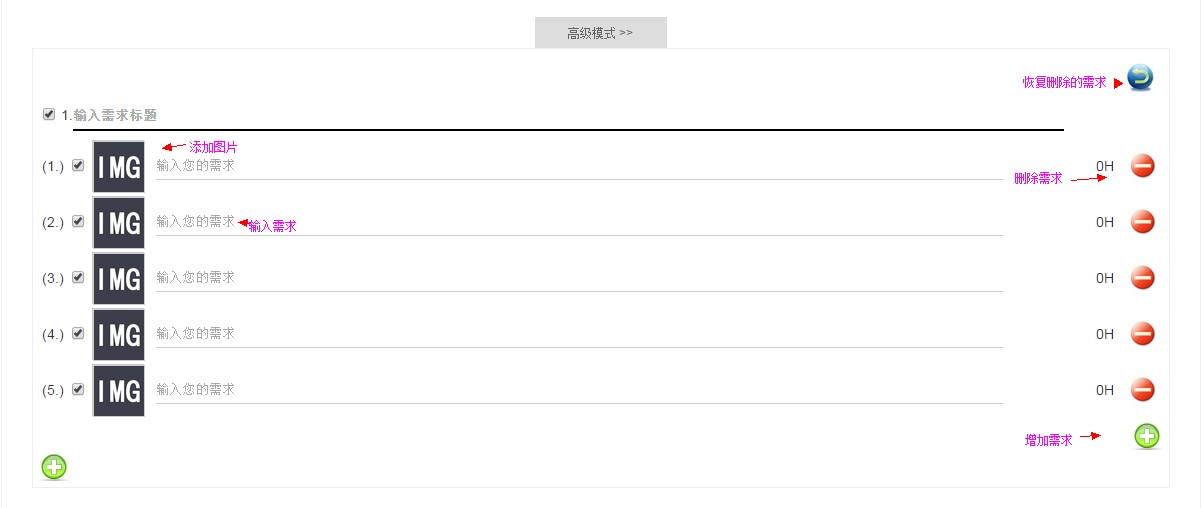
Task: Remove requirement row 4 using red minus
Action: [x=1142, y=334]
